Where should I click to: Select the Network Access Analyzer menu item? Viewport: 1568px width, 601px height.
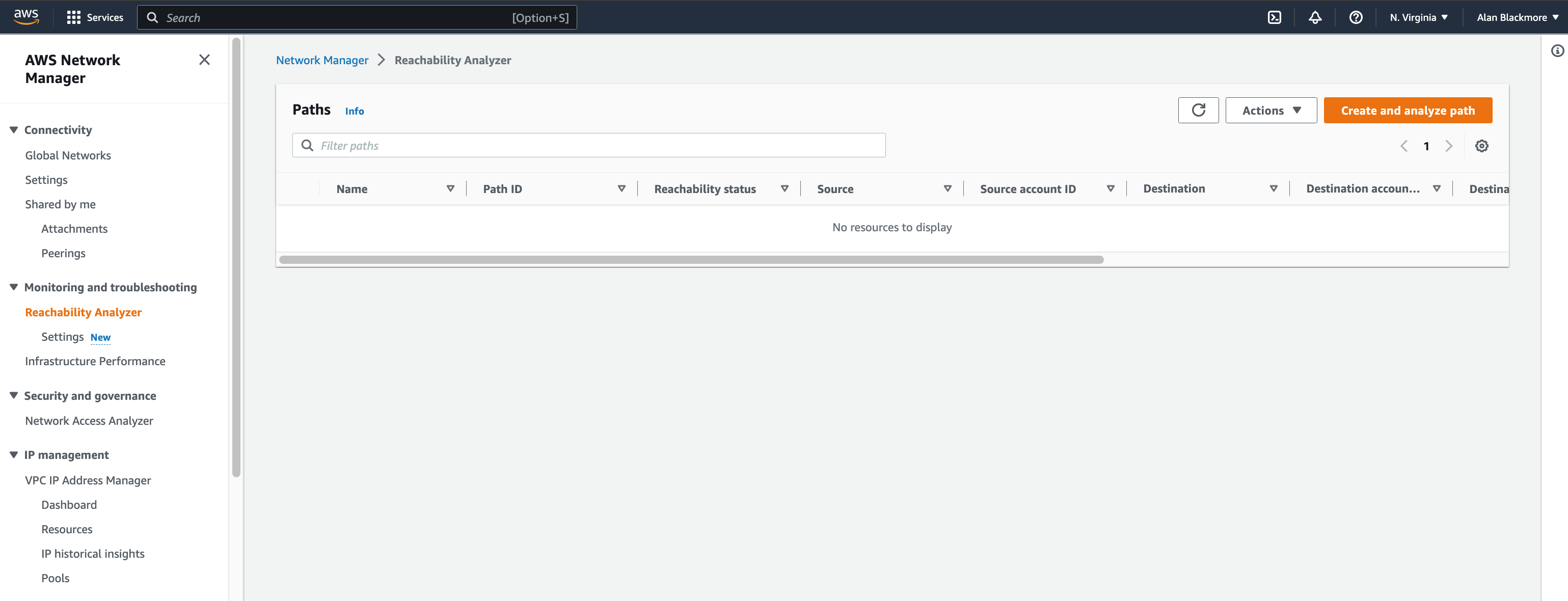coord(89,420)
